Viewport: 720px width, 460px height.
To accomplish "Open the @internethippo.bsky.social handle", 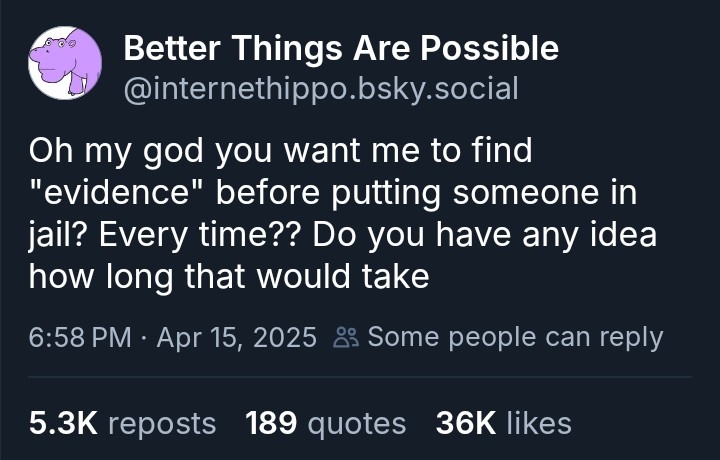I will tap(320, 88).
